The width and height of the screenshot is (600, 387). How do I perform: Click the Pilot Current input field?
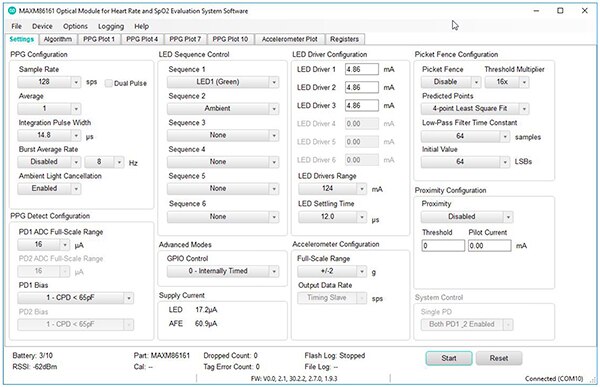tap(489, 246)
